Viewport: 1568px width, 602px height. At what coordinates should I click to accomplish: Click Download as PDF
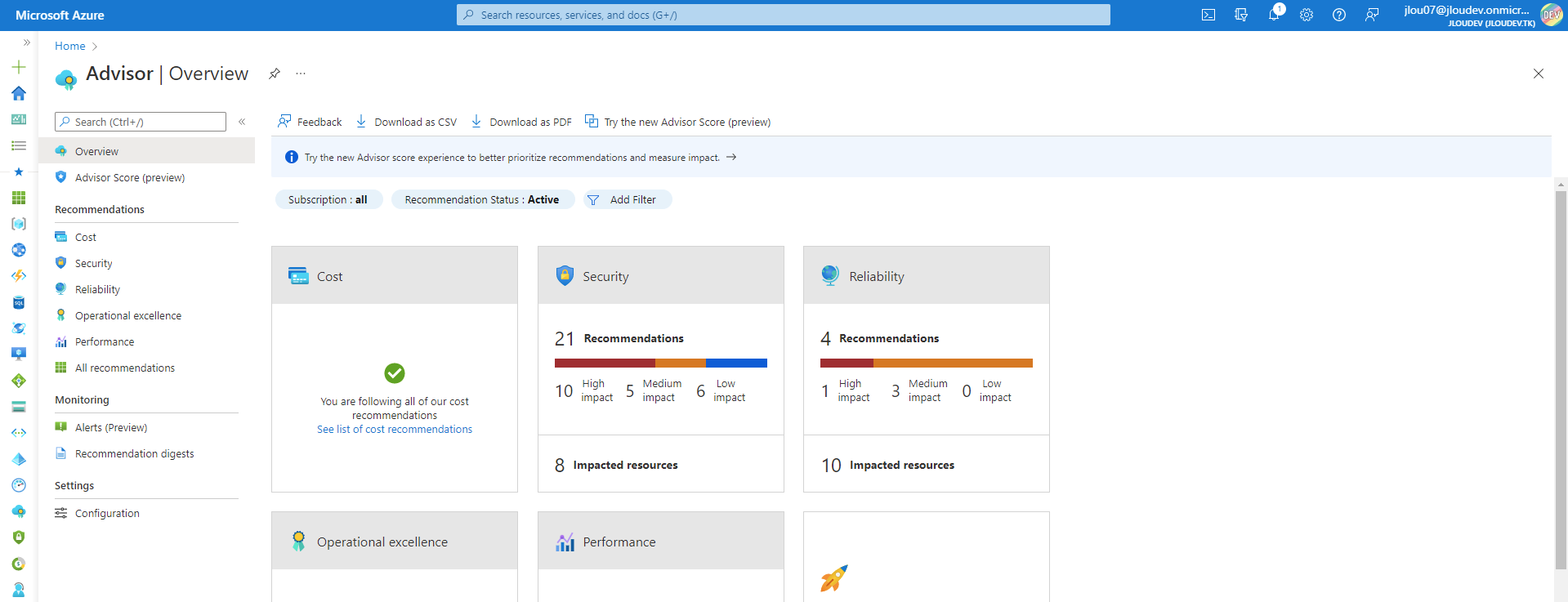(x=521, y=122)
